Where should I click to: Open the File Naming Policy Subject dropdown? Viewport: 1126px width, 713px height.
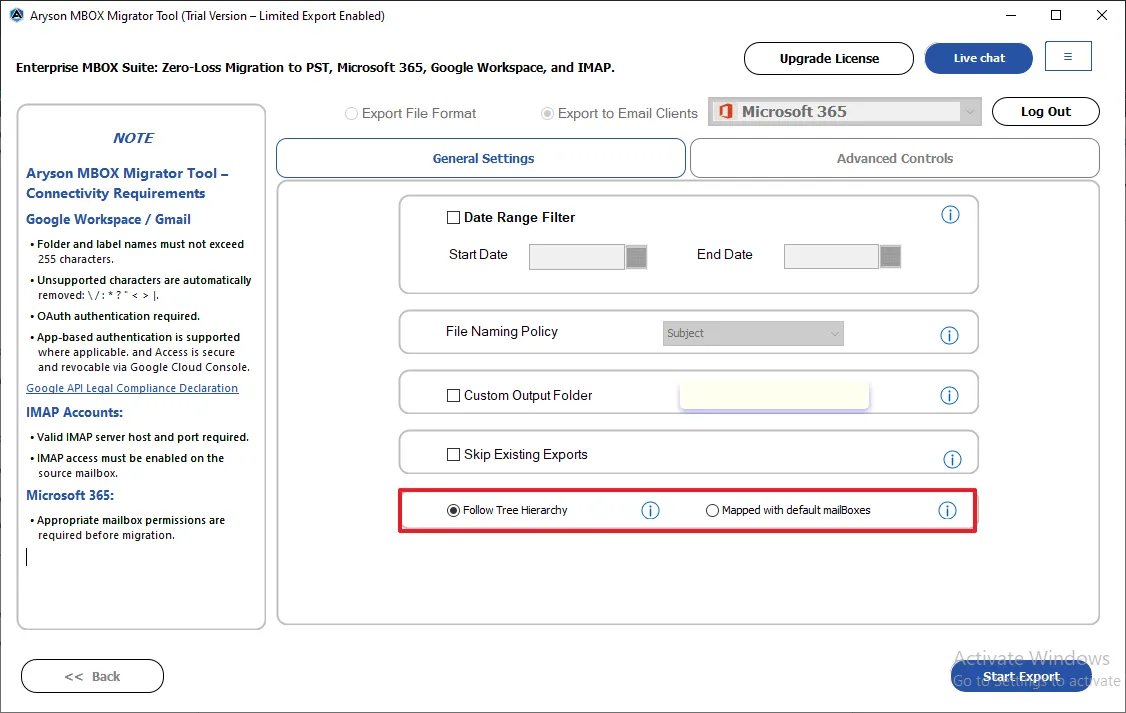point(753,333)
